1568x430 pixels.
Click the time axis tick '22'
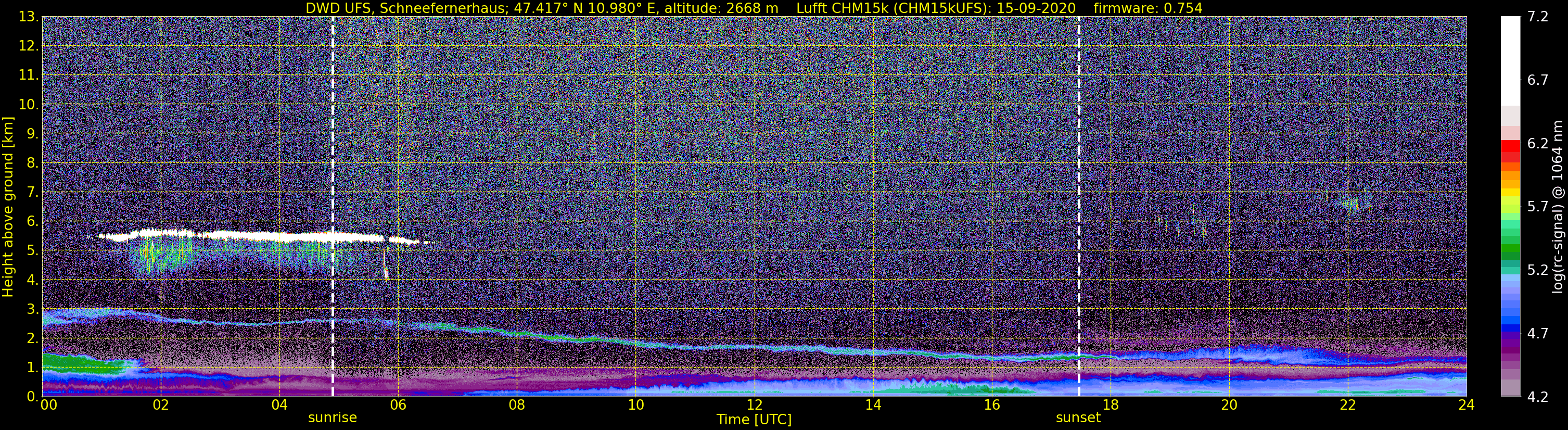(1348, 405)
